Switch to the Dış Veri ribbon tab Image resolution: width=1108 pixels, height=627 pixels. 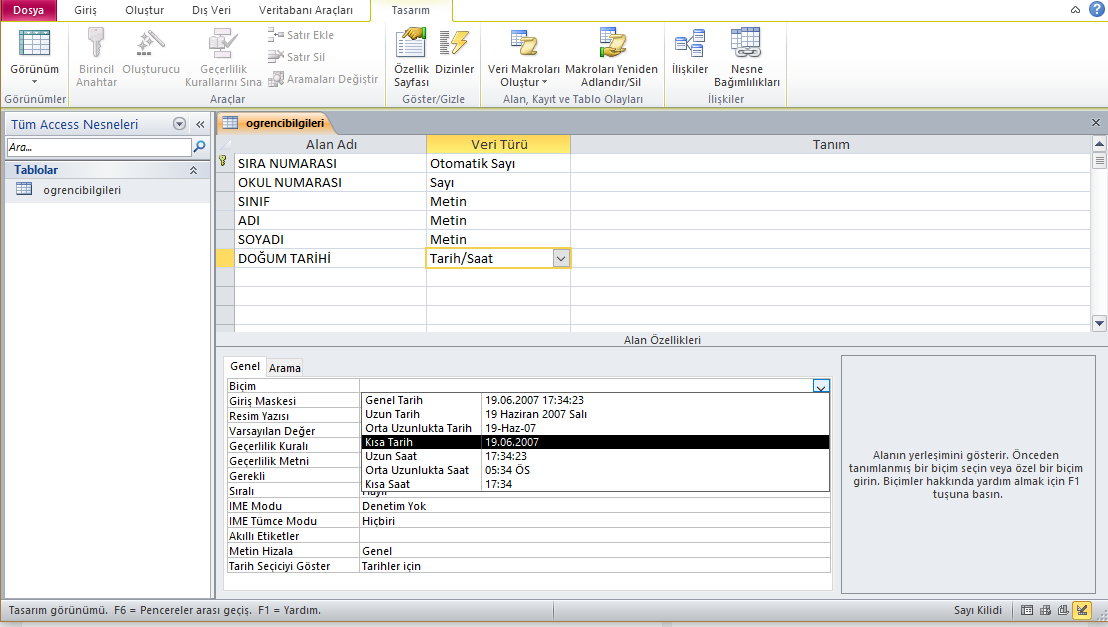(211, 10)
